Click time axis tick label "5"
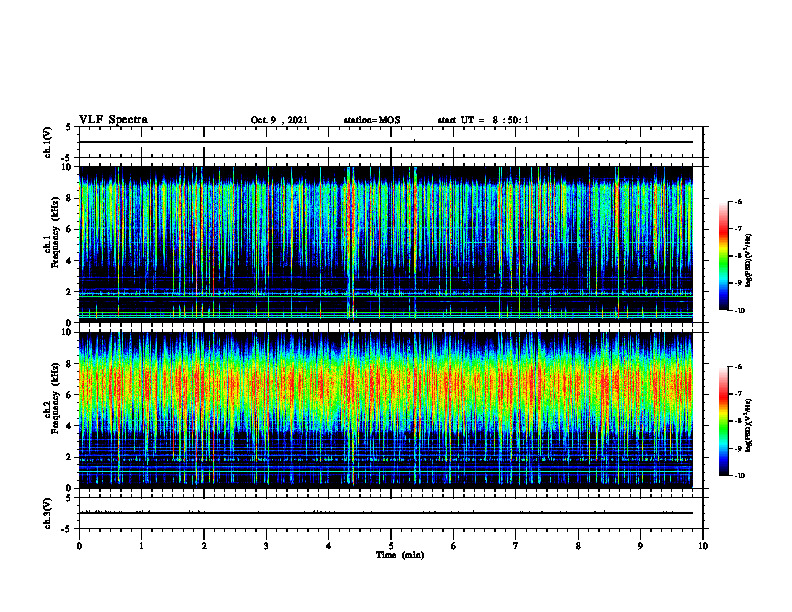The height and width of the screenshot is (612, 792). pos(391,546)
